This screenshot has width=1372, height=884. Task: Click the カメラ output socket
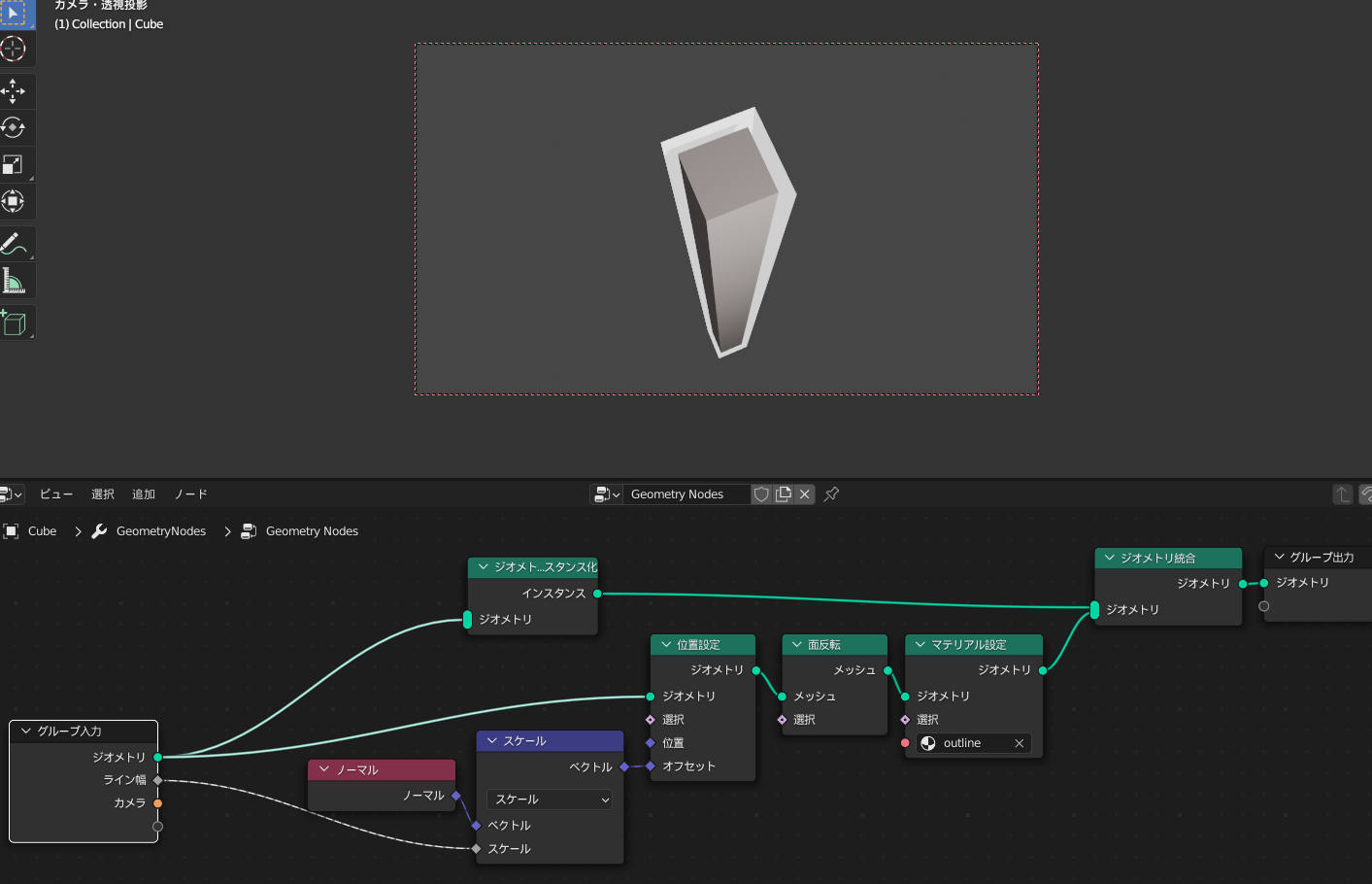coord(157,803)
